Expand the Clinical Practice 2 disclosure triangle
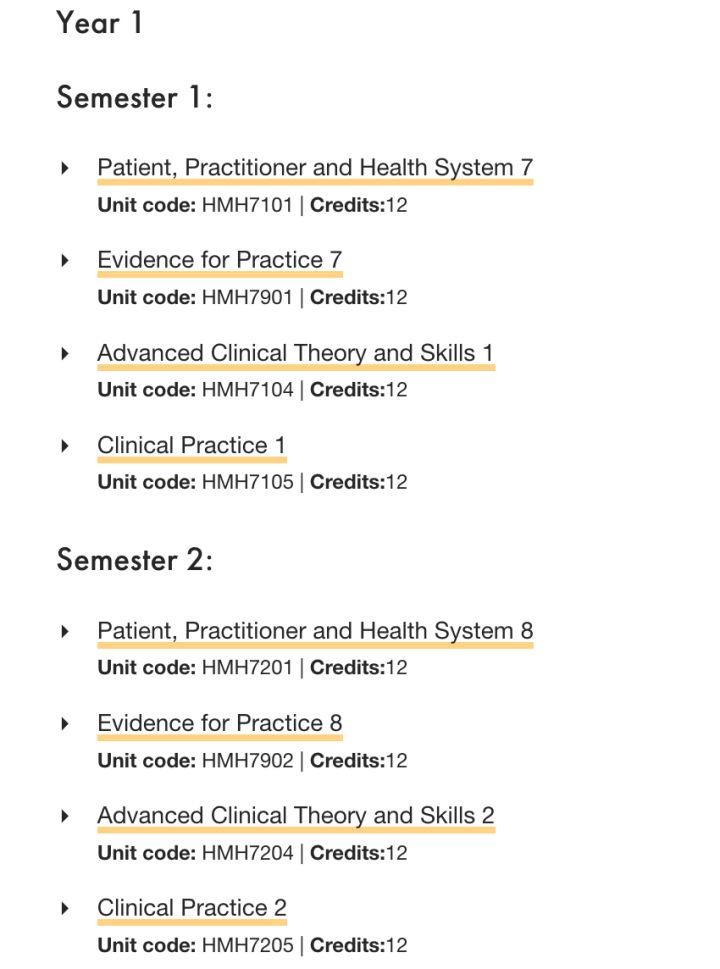The height and width of the screenshot is (969, 720). coord(65,908)
